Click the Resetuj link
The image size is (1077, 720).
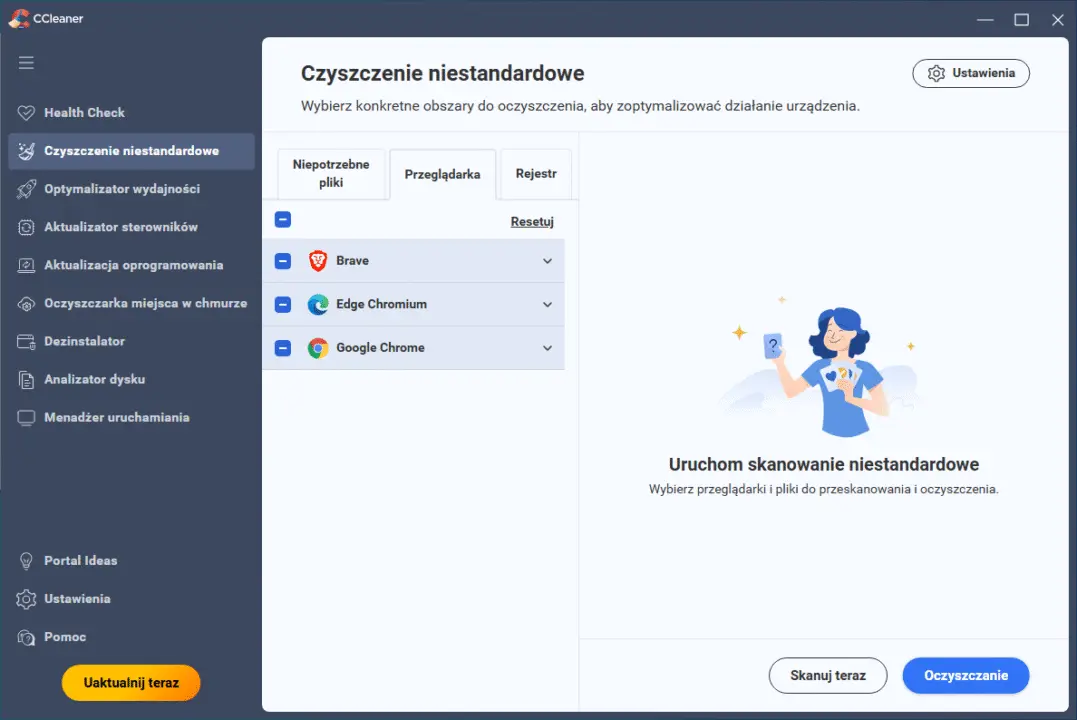(x=532, y=222)
